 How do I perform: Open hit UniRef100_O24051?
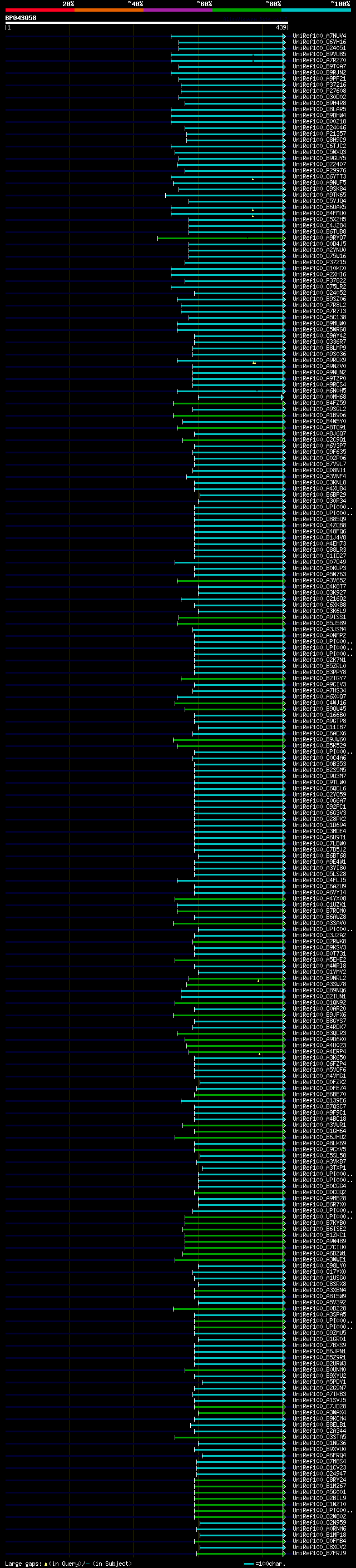[x=319, y=48]
